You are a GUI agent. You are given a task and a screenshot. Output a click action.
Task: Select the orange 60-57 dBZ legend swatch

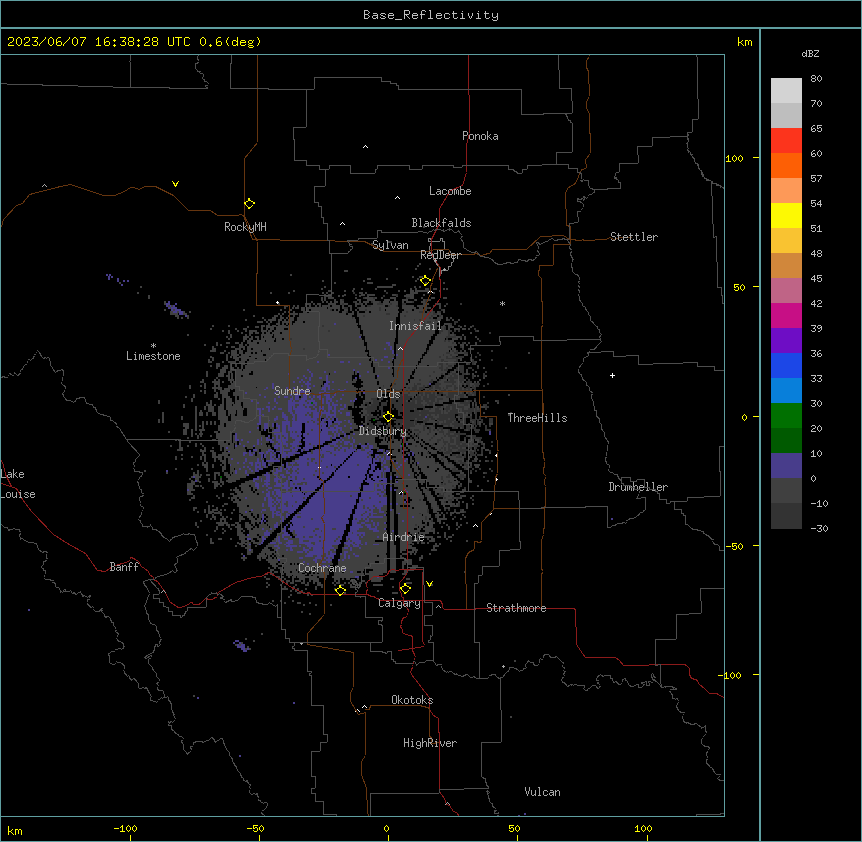pos(786,165)
